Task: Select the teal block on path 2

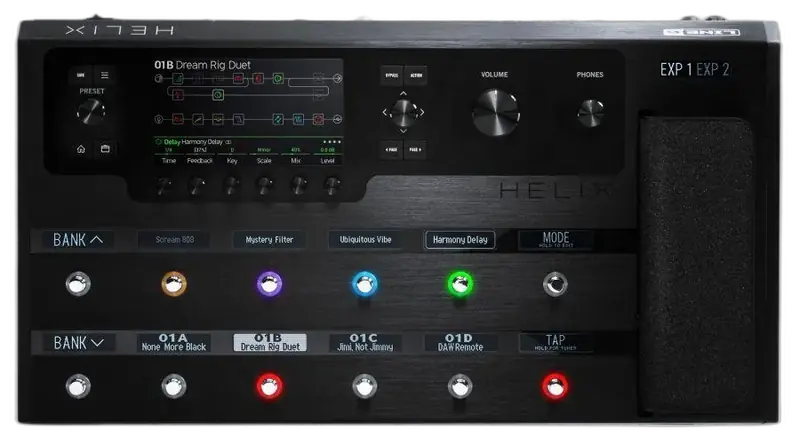Action: 278,119
